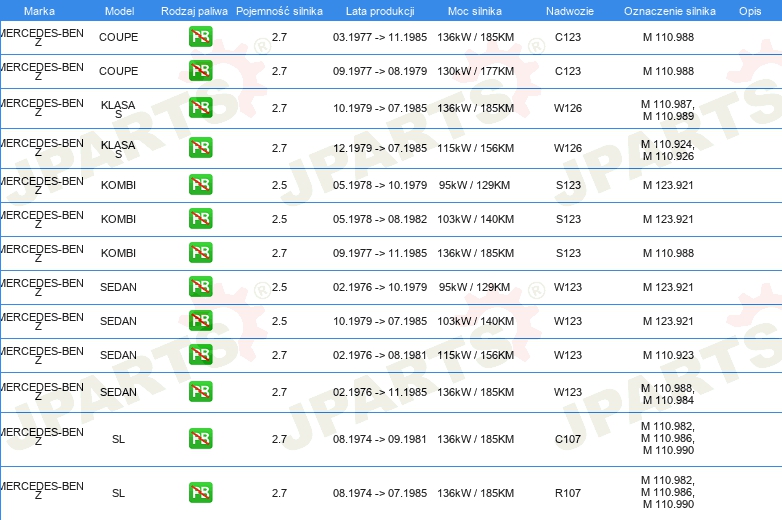This screenshot has height=520, width=782.
Task: Click engine codes M 110.987, M 110.989
Action: pyautogui.click(x=668, y=110)
